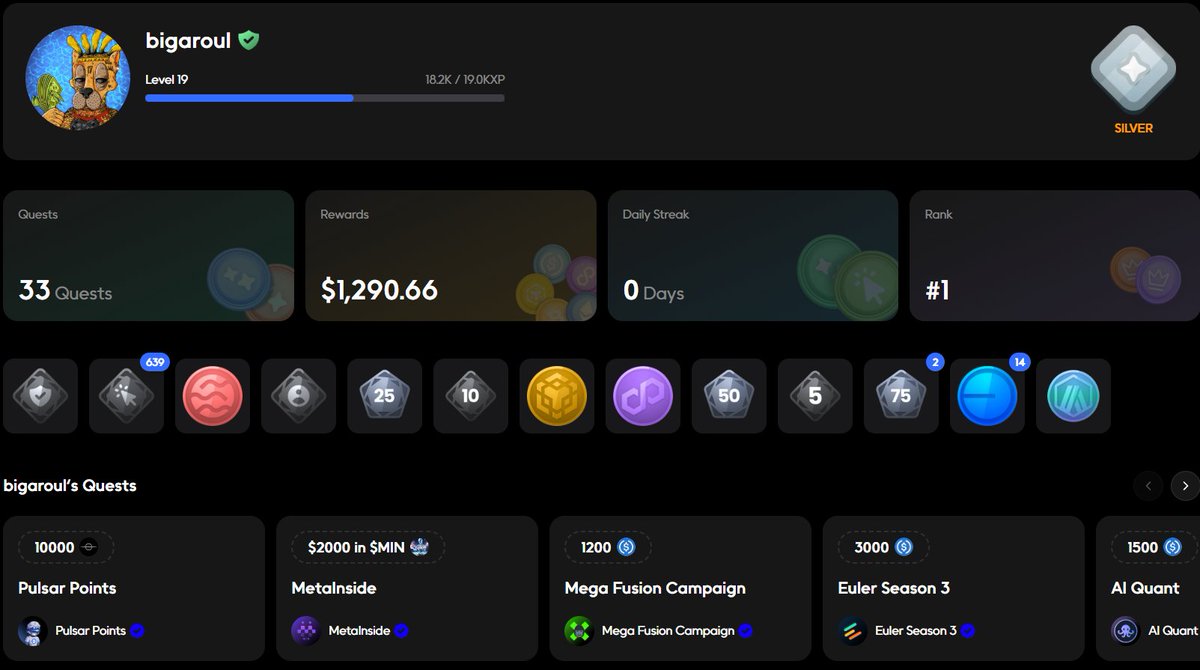Click the Level 19 label
This screenshot has width=1200, height=670.
click(166, 79)
